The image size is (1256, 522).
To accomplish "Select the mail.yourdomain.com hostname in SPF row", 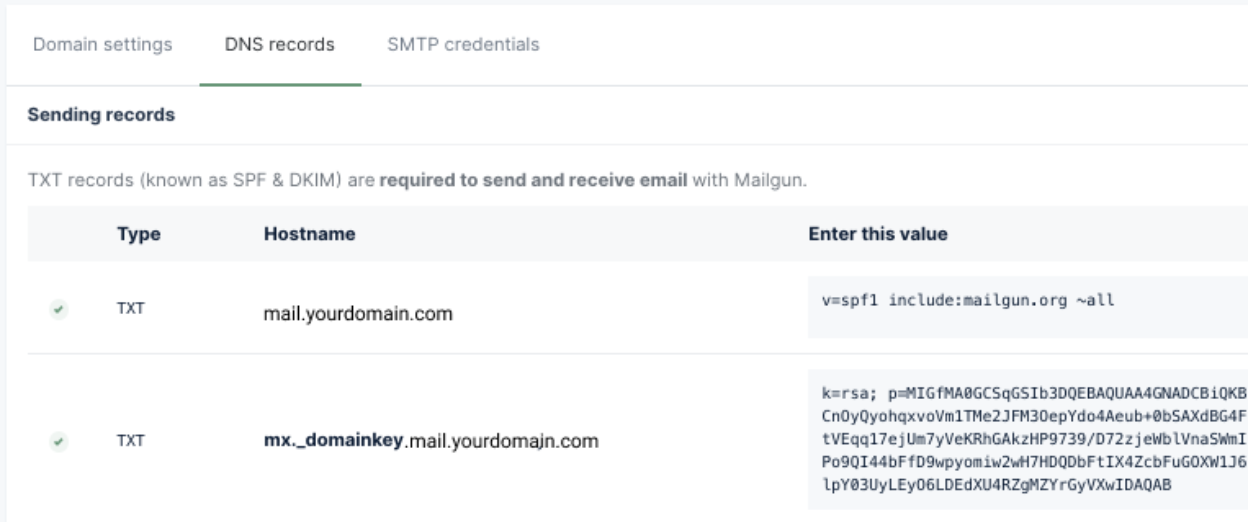I will click(357, 314).
